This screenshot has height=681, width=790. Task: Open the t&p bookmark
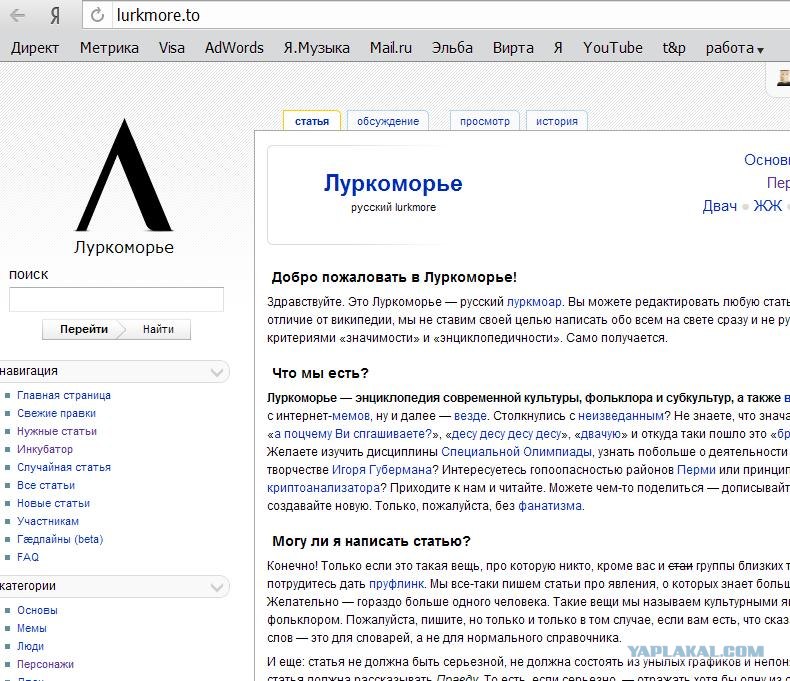[x=674, y=48]
